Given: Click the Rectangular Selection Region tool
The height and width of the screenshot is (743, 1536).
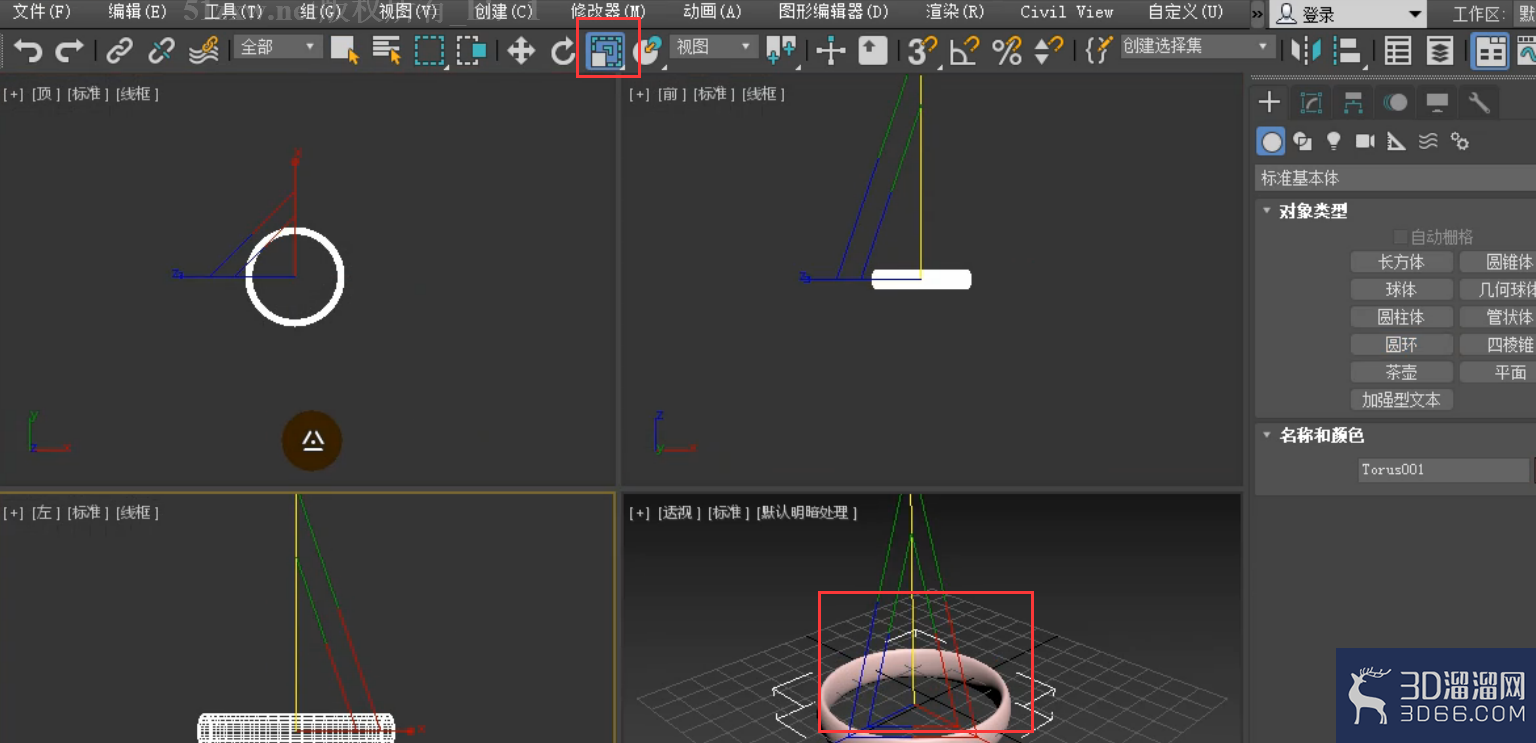Looking at the screenshot, I should (x=429, y=51).
